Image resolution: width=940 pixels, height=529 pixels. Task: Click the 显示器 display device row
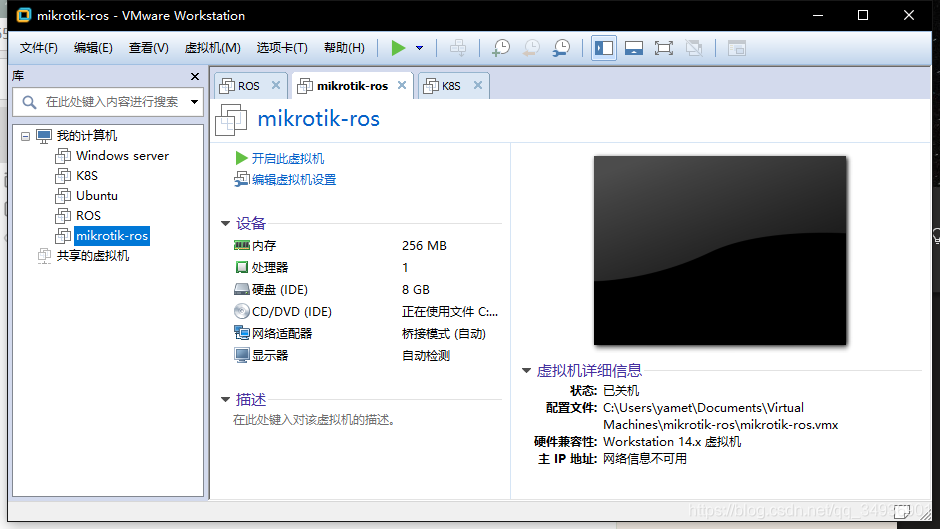367,356
